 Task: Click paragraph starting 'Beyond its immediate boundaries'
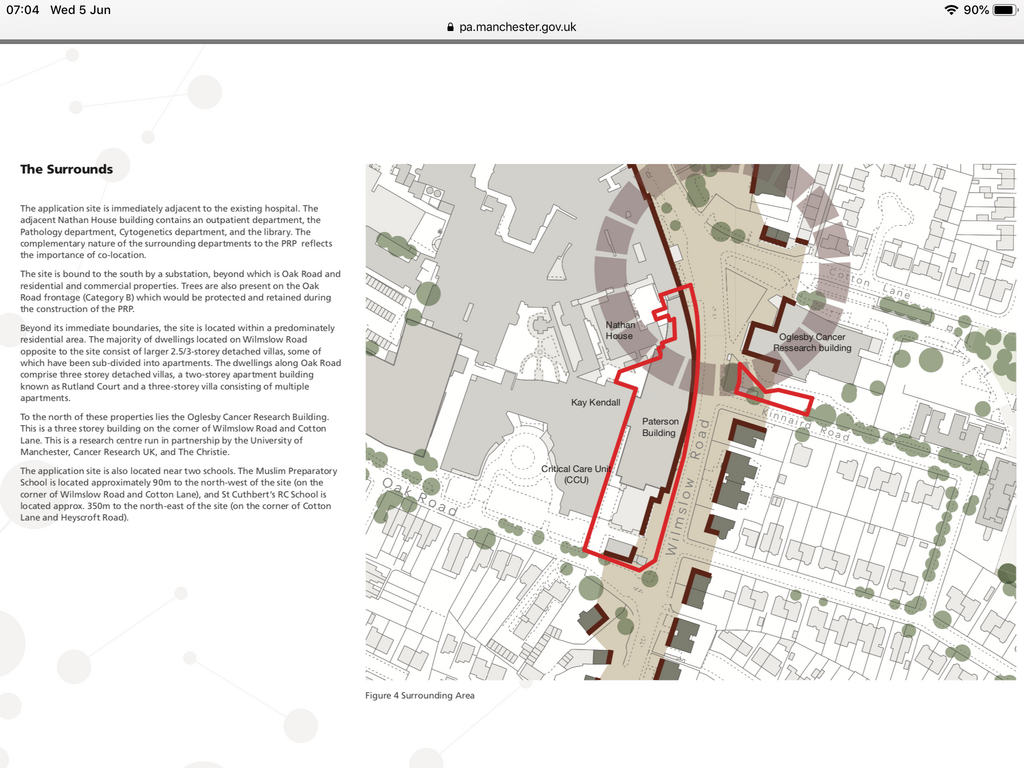180,363
